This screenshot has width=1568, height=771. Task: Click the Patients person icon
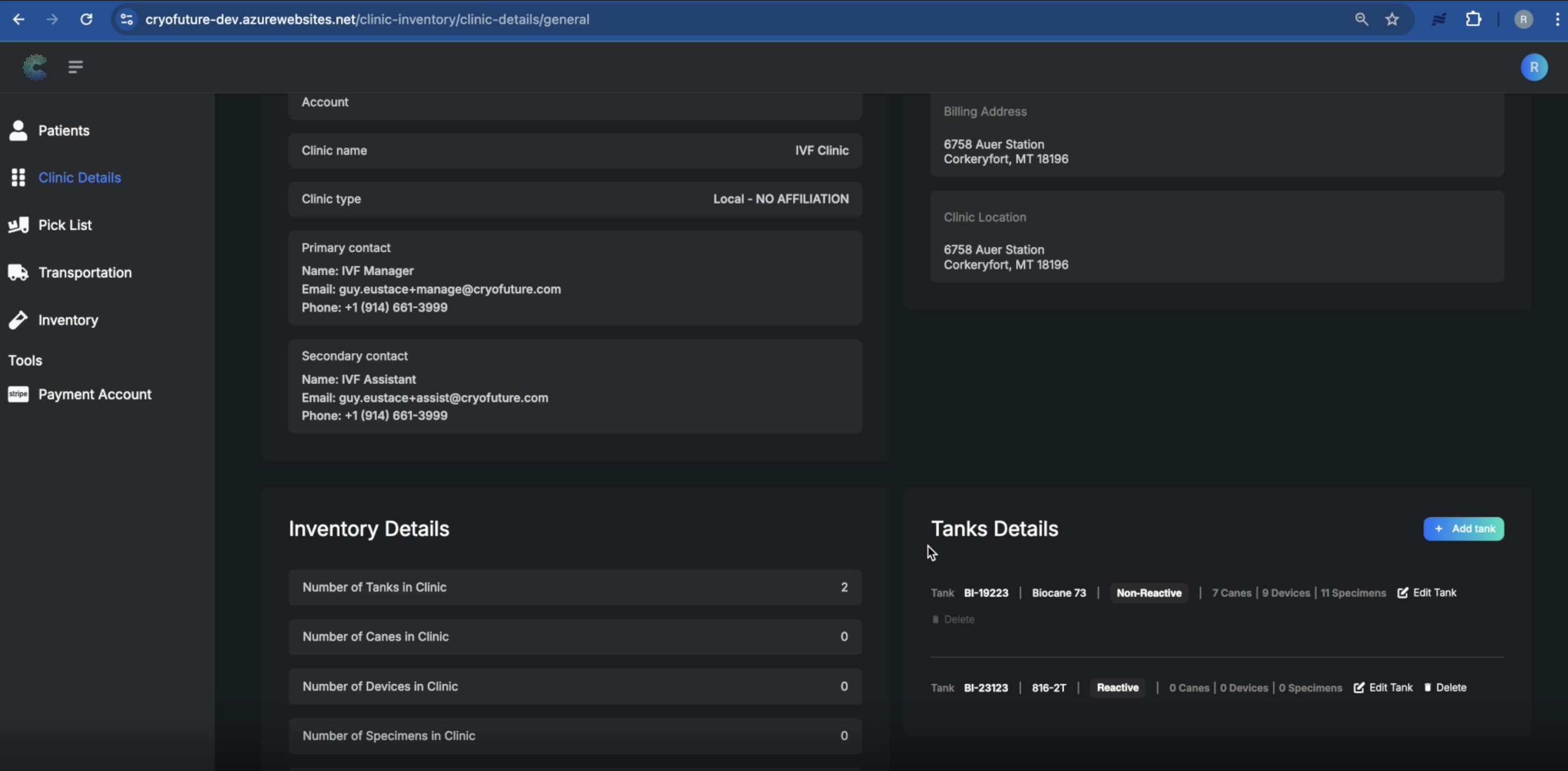18,130
